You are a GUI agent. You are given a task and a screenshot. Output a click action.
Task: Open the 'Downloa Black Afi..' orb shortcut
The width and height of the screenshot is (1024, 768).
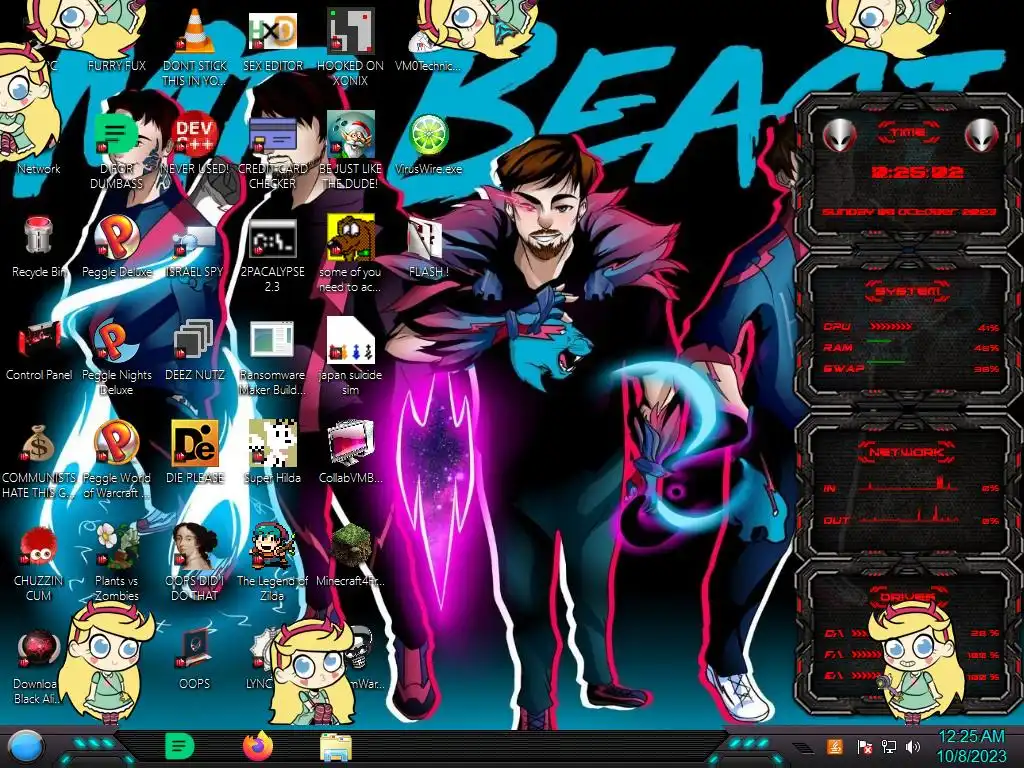pos(39,649)
